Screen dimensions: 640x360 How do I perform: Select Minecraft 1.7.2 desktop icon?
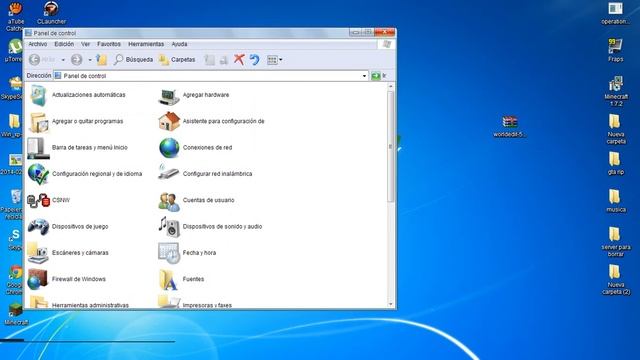click(616, 91)
